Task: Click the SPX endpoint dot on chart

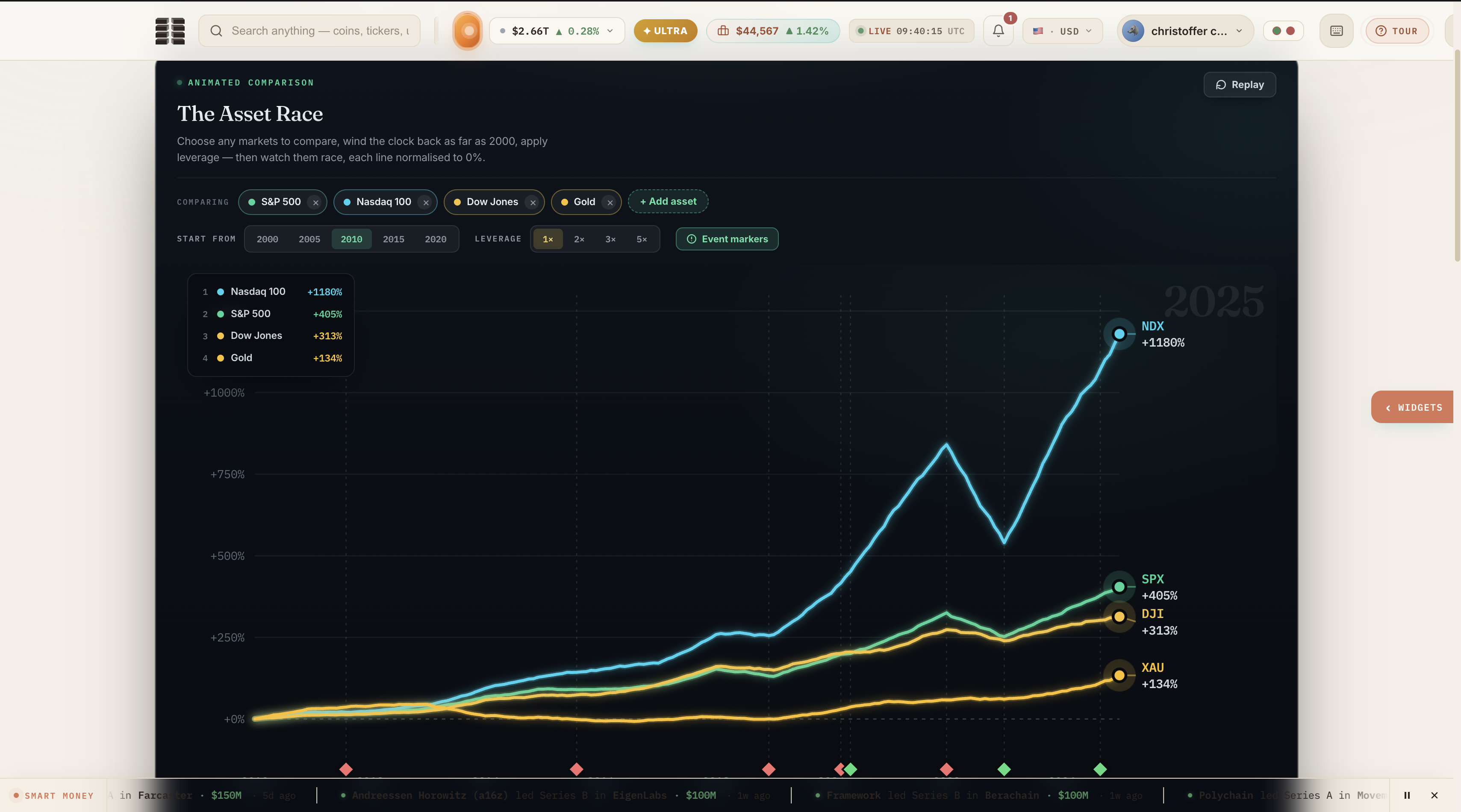Action: click(x=1119, y=587)
